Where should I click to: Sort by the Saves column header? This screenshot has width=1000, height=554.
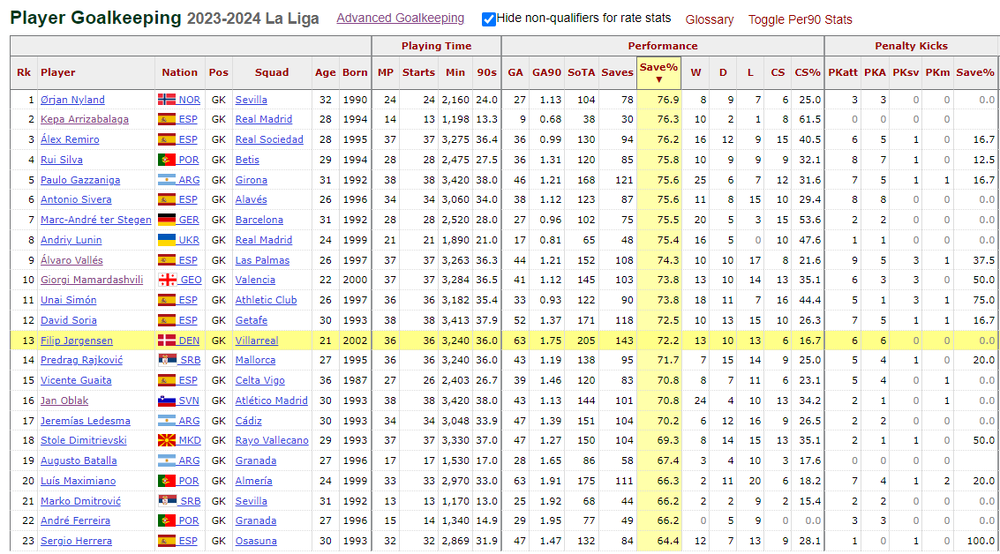point(617,73)
